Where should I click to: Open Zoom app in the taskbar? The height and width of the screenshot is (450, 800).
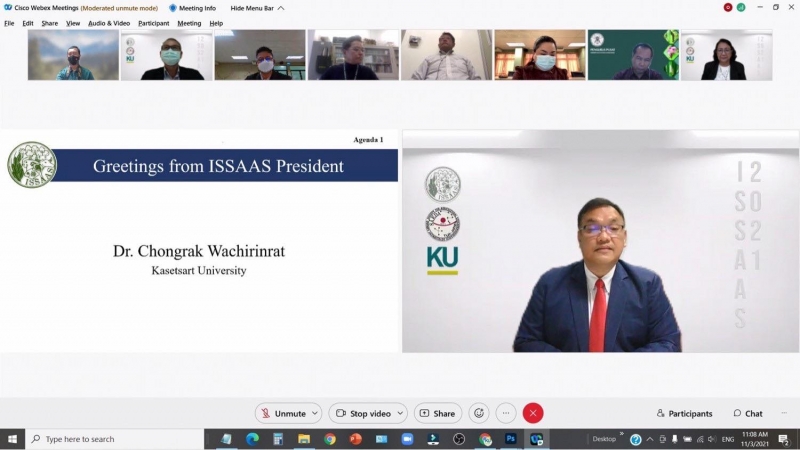coord(407,439)
